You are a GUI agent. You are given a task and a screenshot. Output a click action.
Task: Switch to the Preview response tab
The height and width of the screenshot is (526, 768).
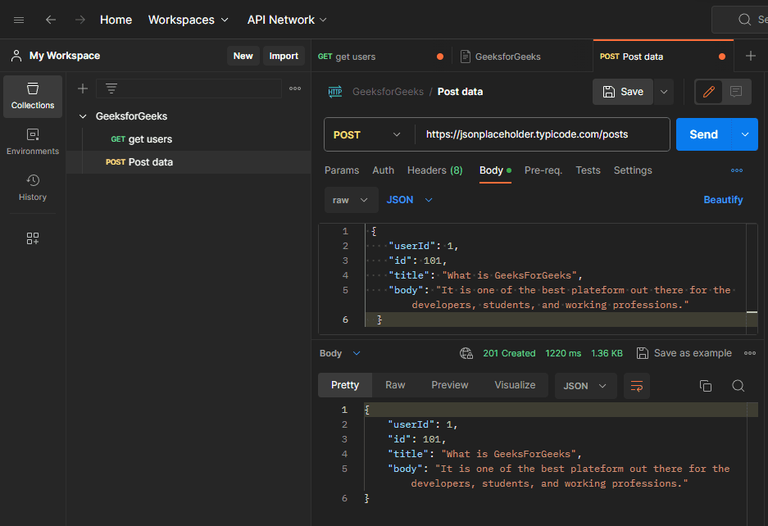click(449, 385)
